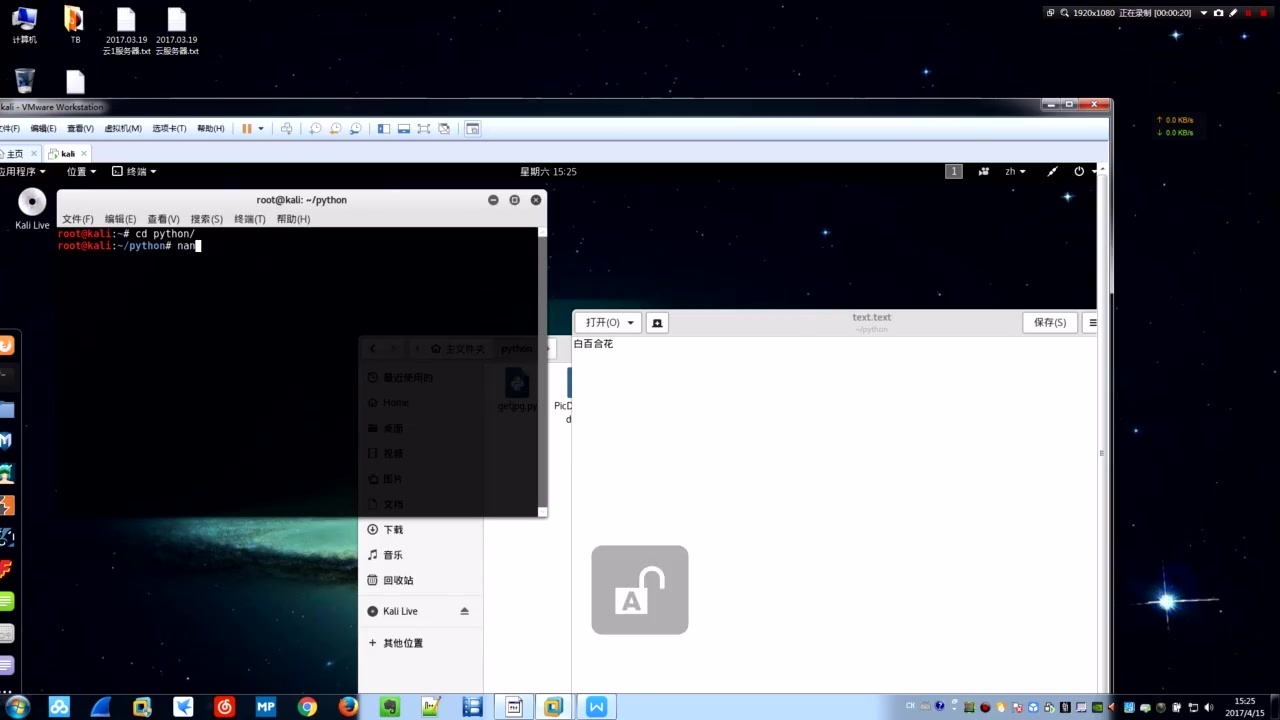1280x720 pixels.
Task: Open snapshot manager icon in VMware toolbar
Action: click(x=355, y=128)
